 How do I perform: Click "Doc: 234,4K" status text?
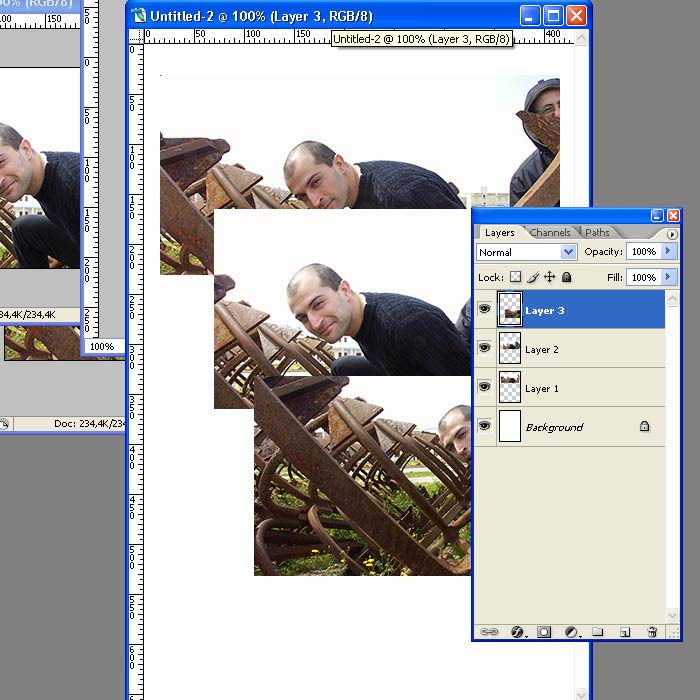(88, 423)
